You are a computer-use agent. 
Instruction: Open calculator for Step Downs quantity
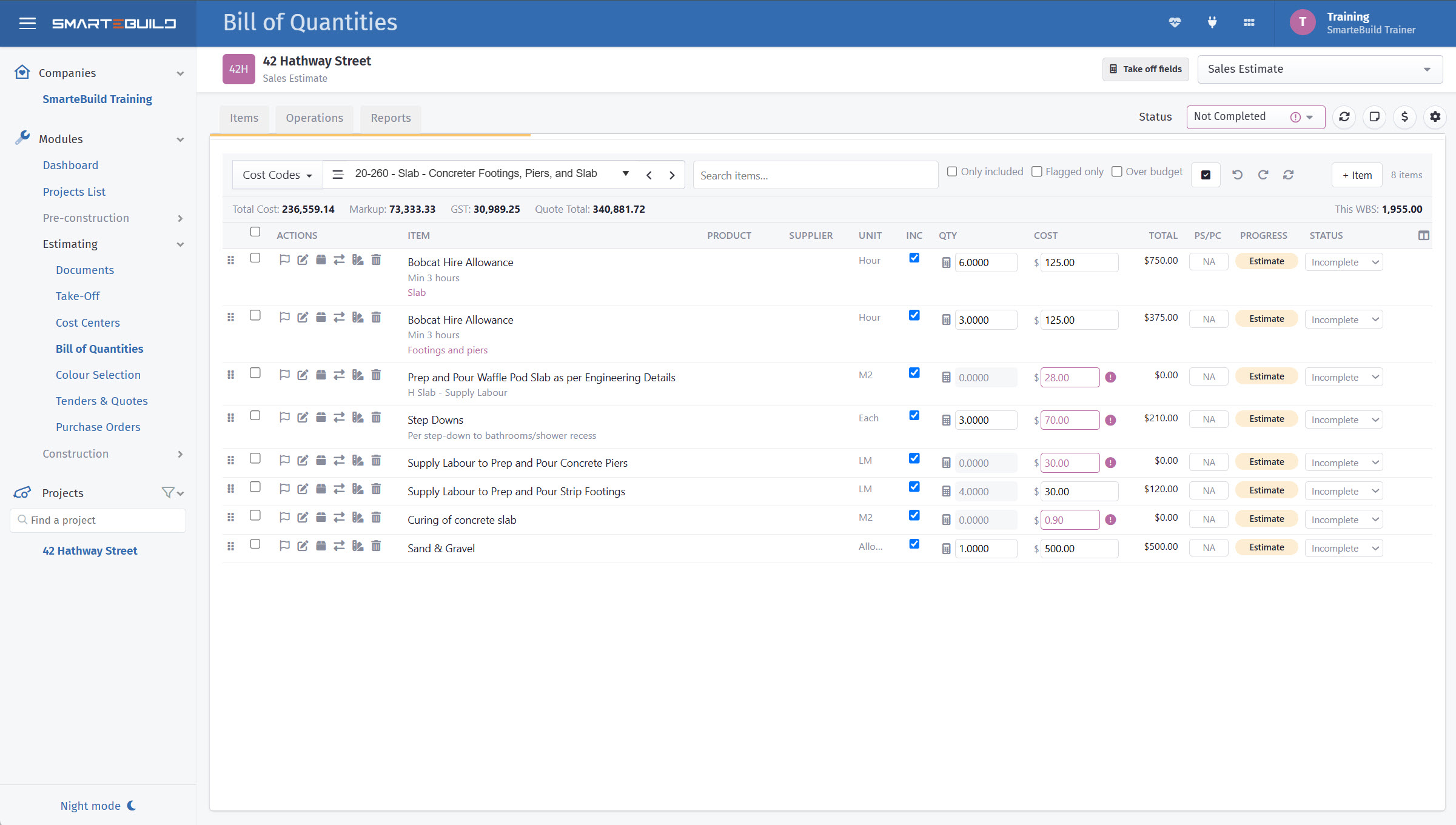pyautogui.click(x=946, y=420)
